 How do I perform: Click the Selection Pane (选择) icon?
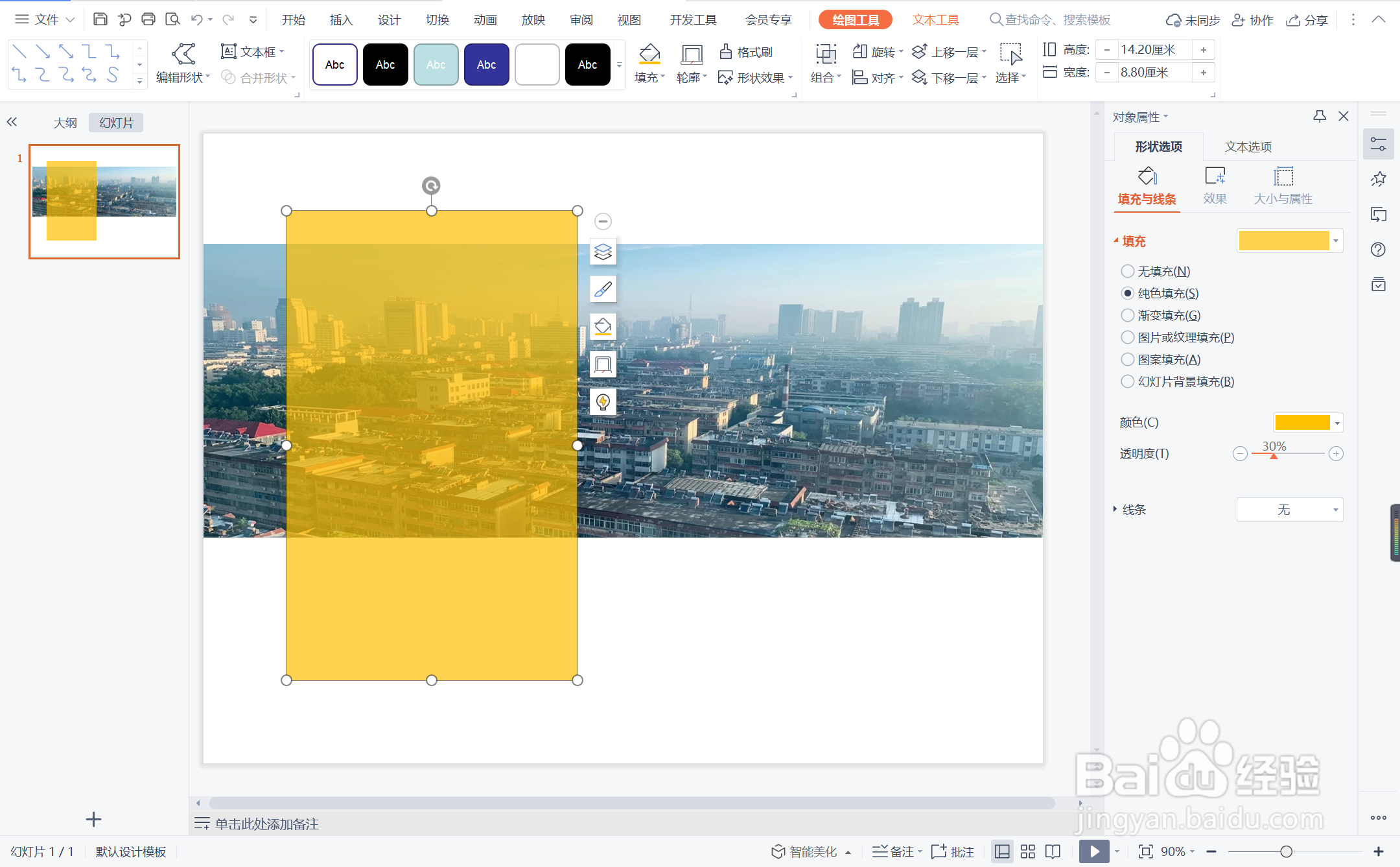click(x=1010, y=54)
